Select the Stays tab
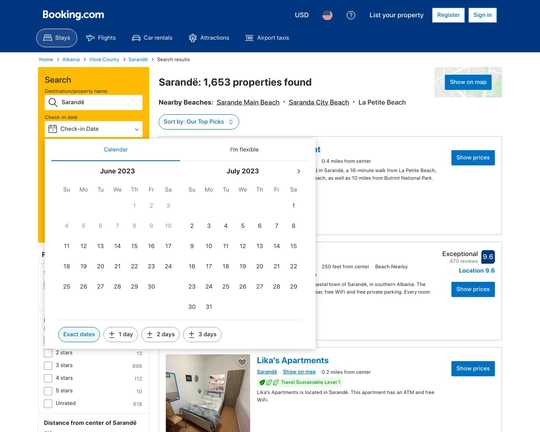This screenshot has width=540, height=432. tap(56, 38)
